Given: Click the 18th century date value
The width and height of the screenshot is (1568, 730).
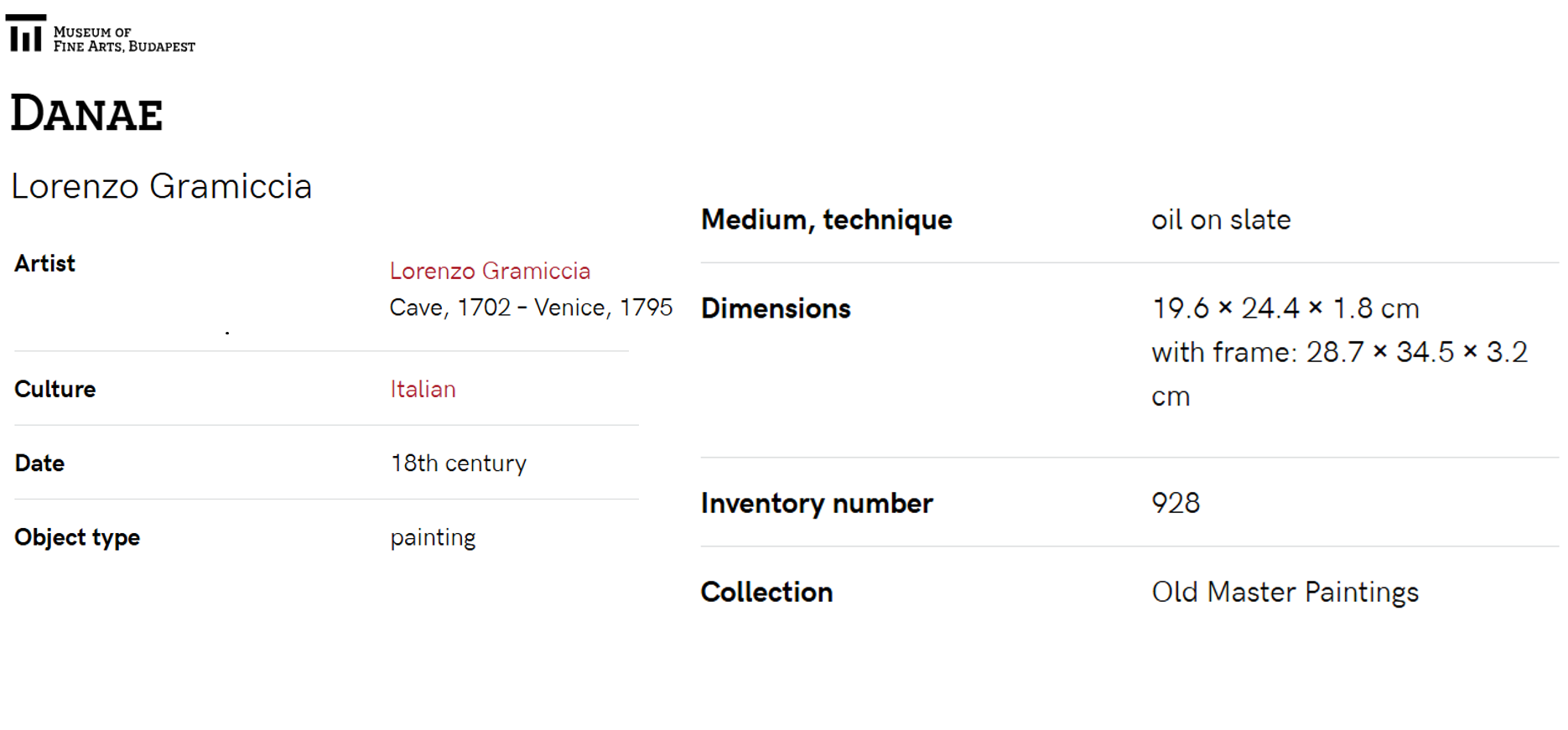Looking at the screenshot, I should coord(458,463).
